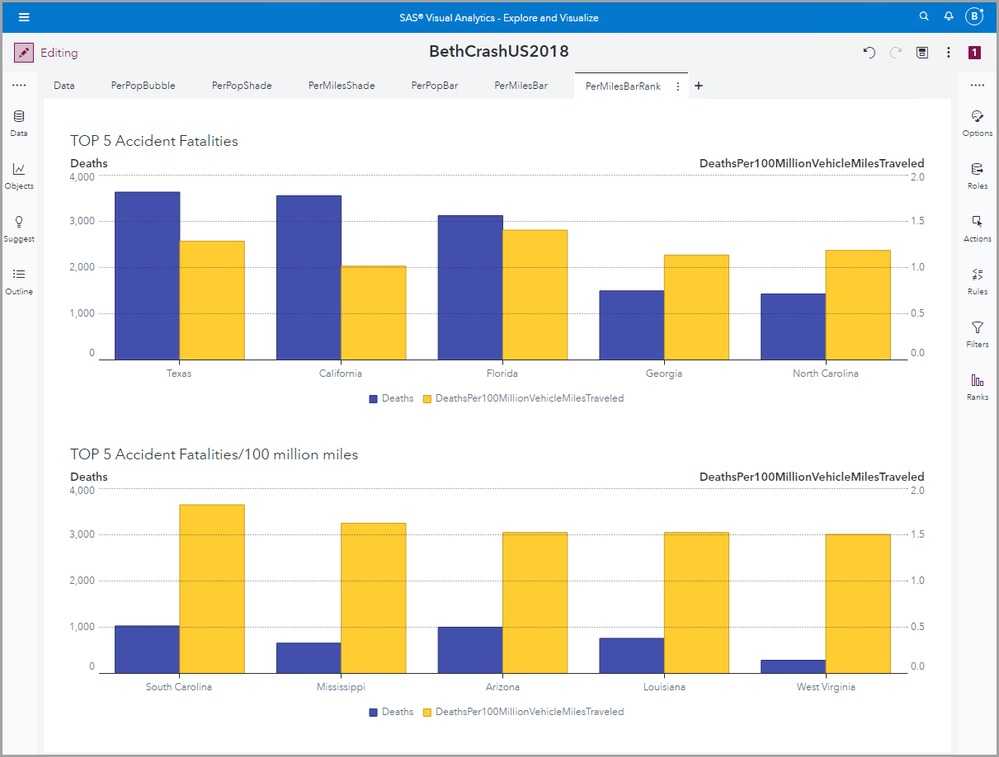Click the South Carolina yellow per-miles bar

tap(212, 589)
